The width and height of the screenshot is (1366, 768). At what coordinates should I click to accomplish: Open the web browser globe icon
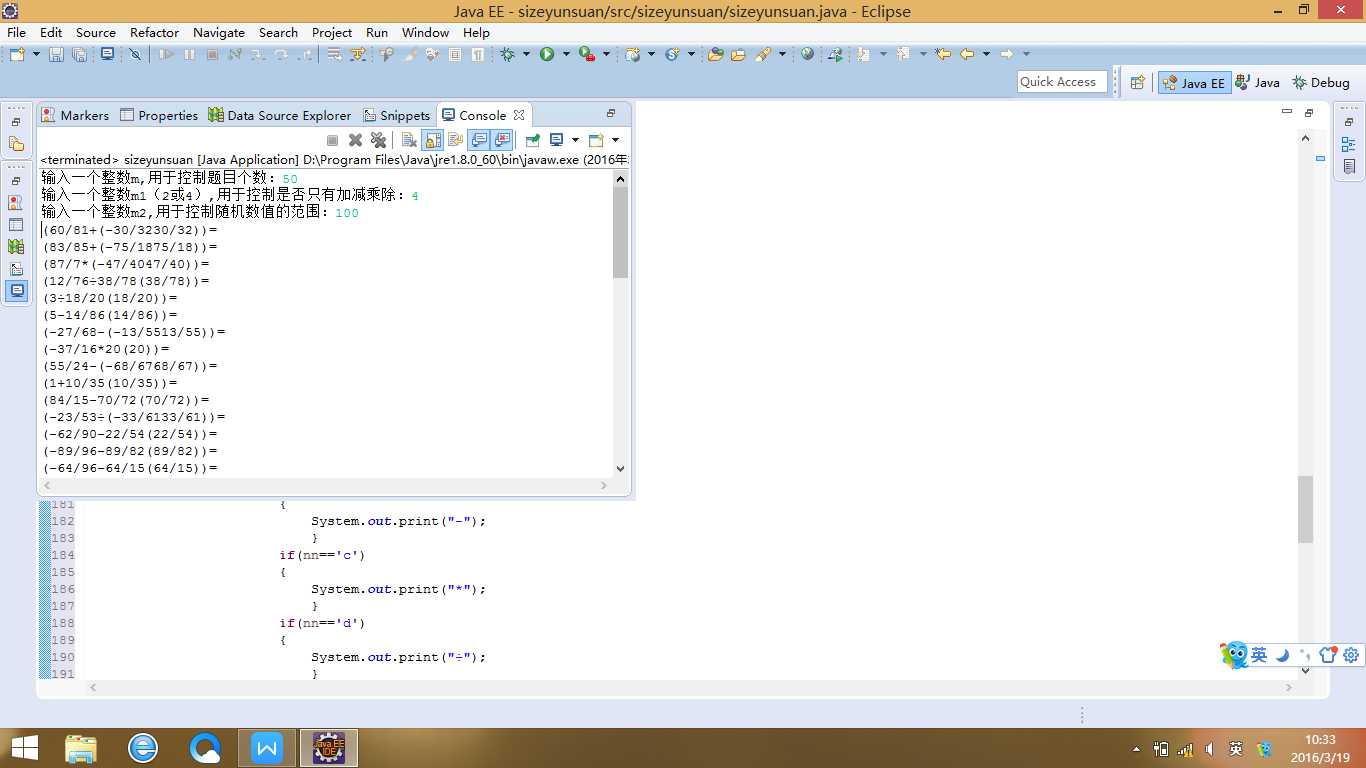(x=807, y=54)
